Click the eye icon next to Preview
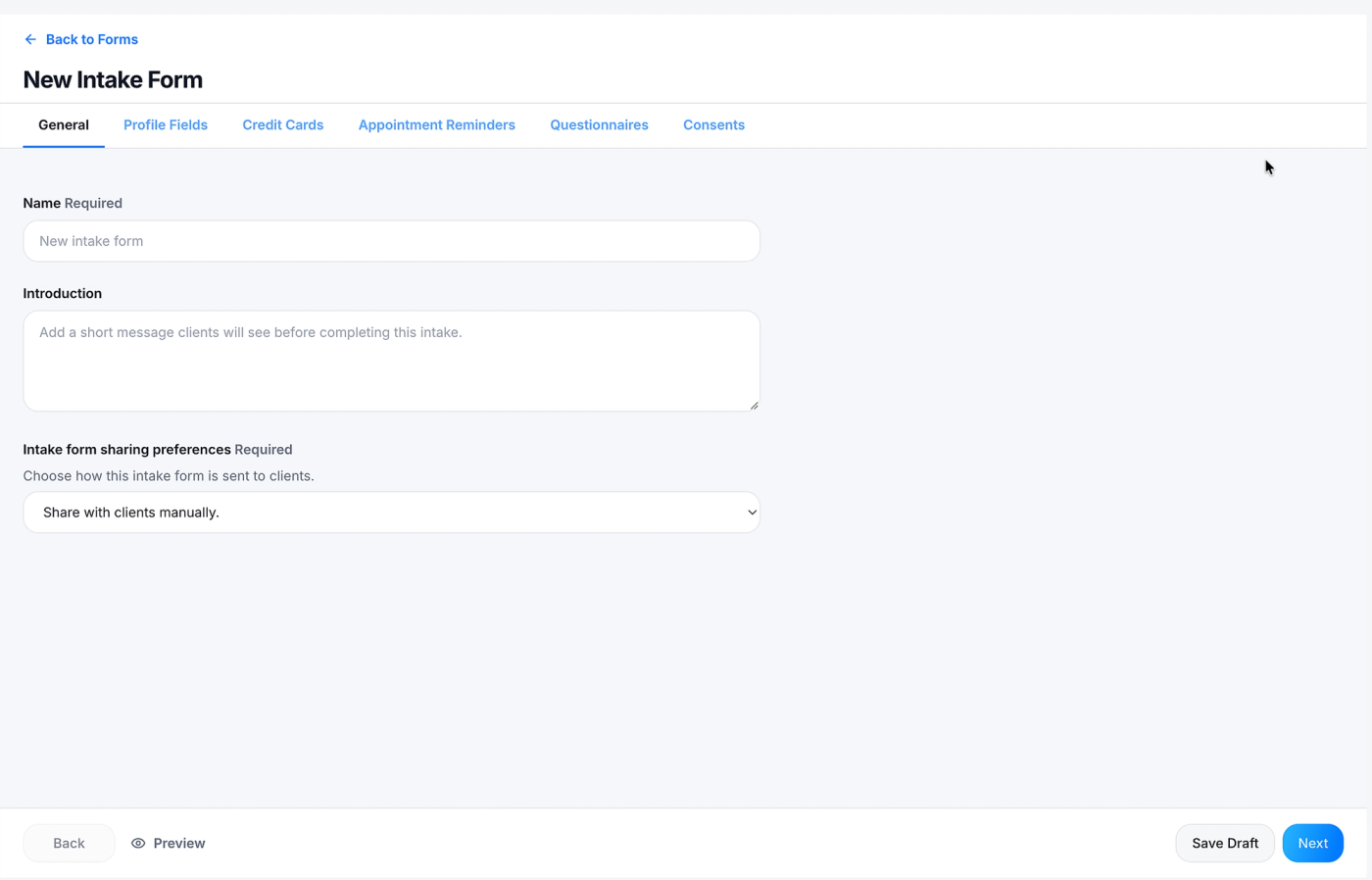 click(138, 843)
